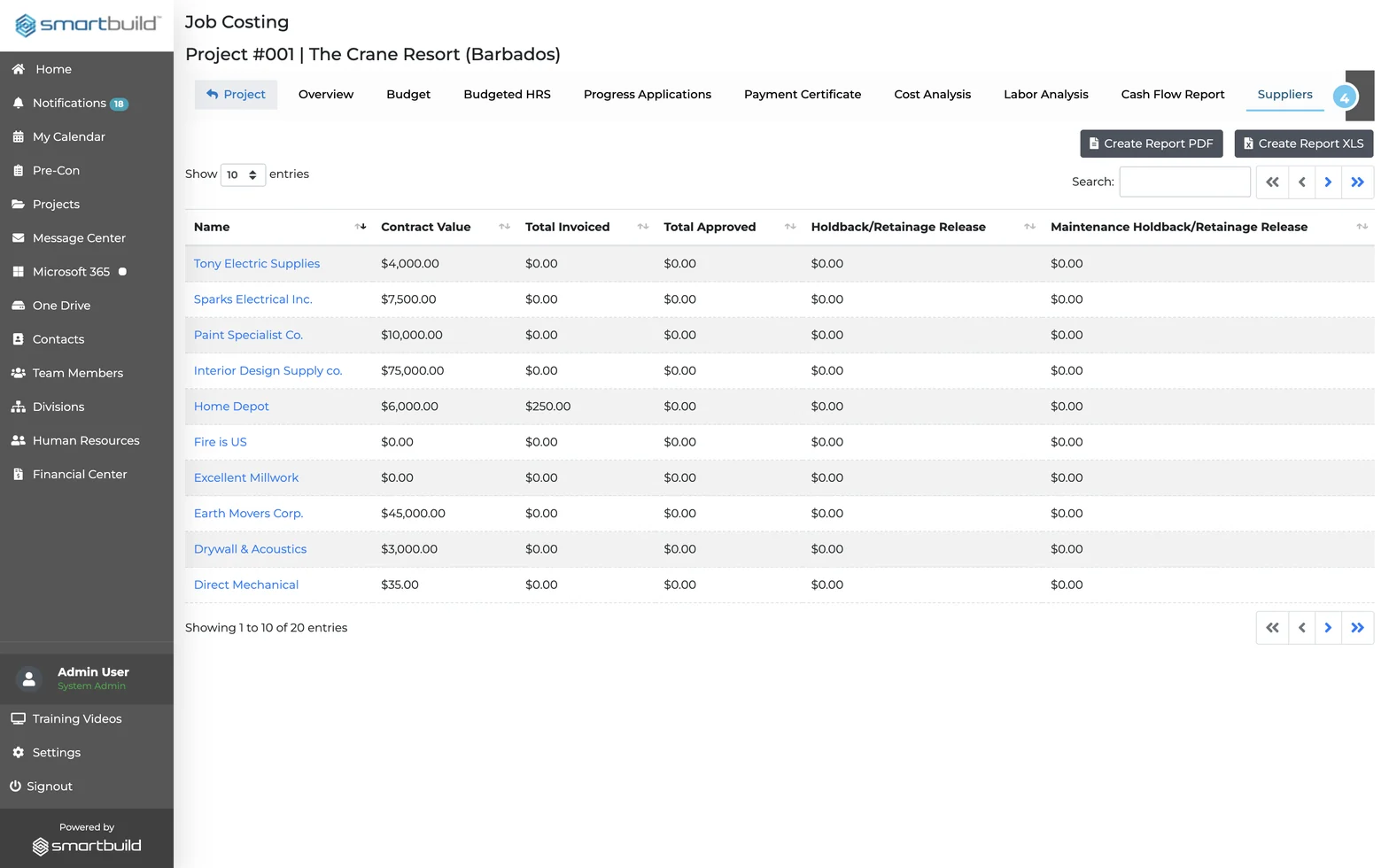The height and width of the screenshot is (868, 1389).
Task: Open the Progress Applications tab
Action: 647,95
